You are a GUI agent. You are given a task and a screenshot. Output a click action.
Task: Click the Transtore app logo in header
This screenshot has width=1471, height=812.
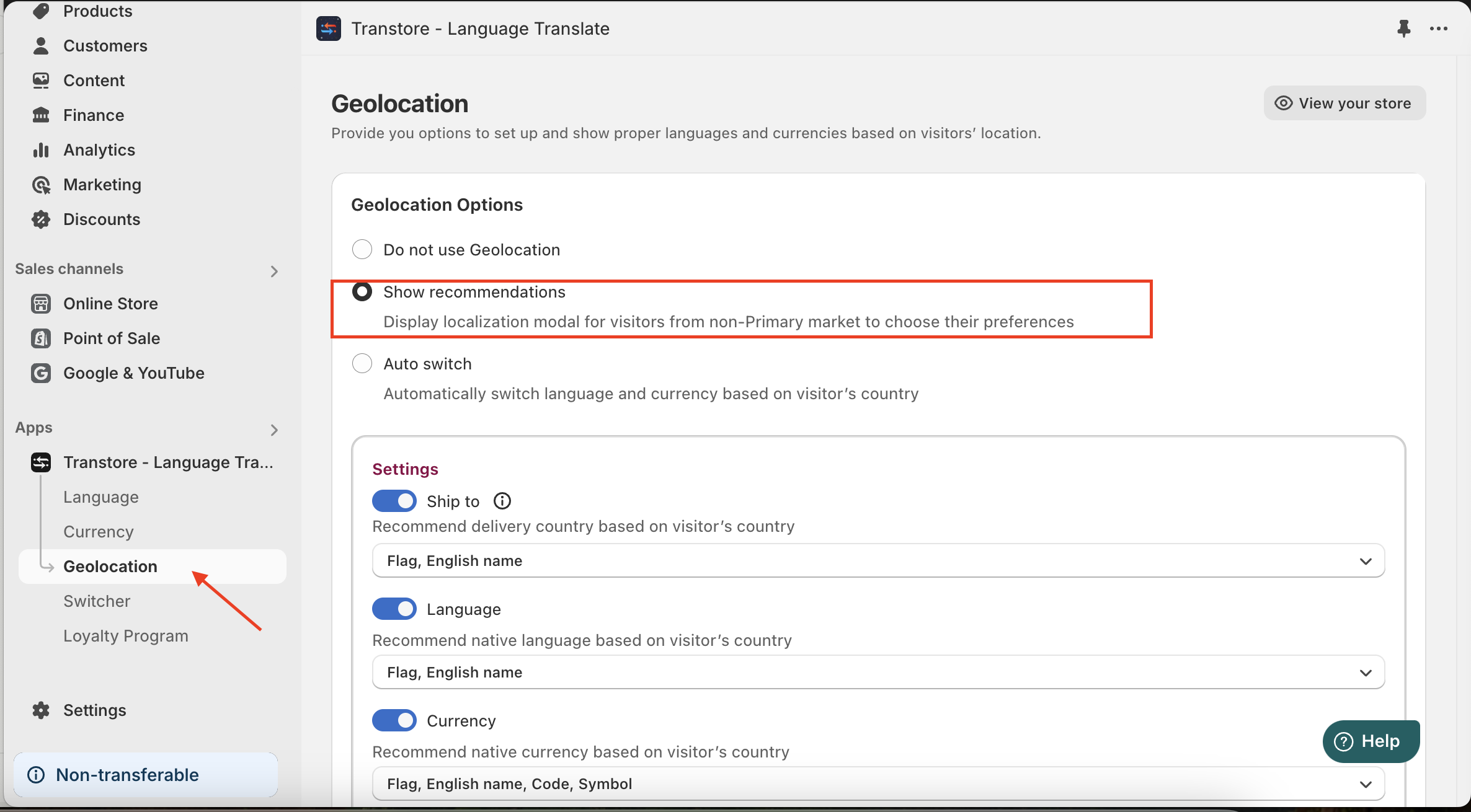(x=328, y=29)
